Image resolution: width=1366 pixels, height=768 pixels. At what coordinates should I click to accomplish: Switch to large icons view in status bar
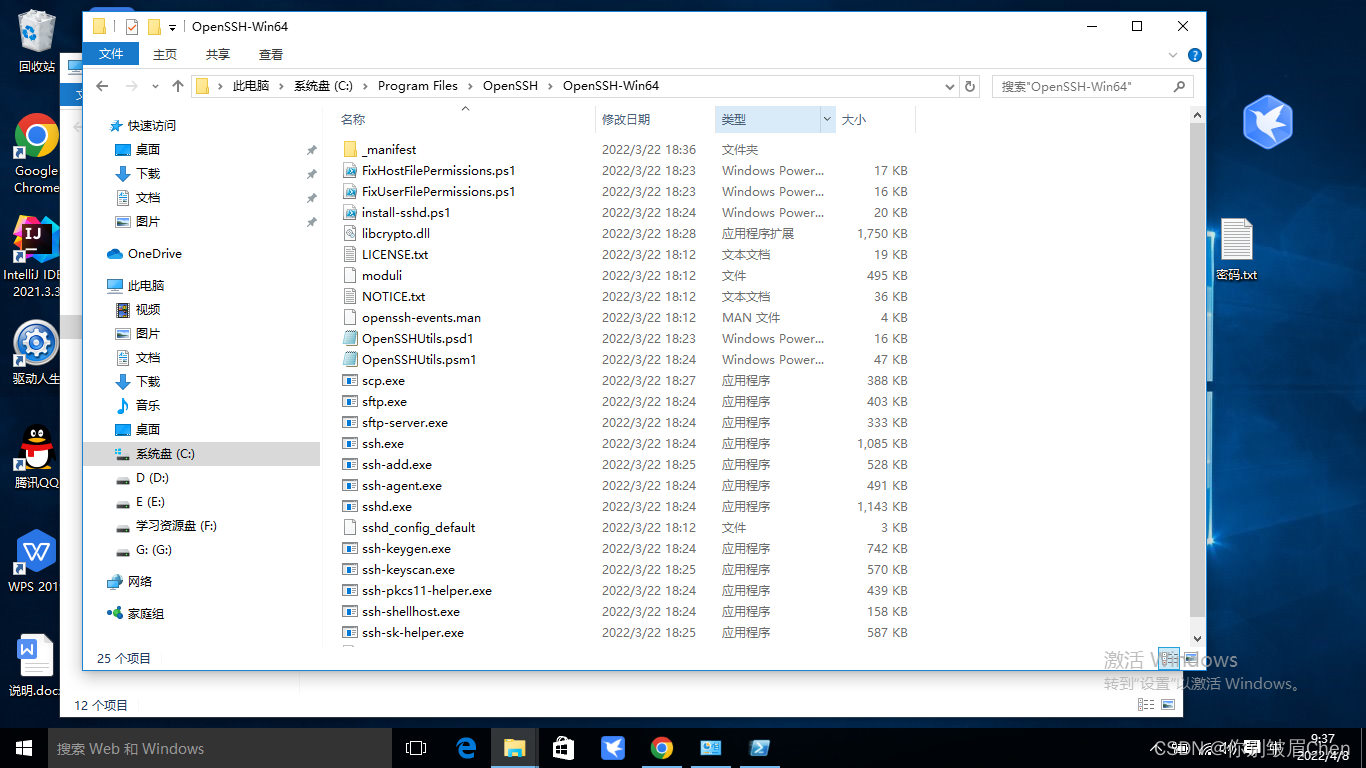coord(1190,657)
